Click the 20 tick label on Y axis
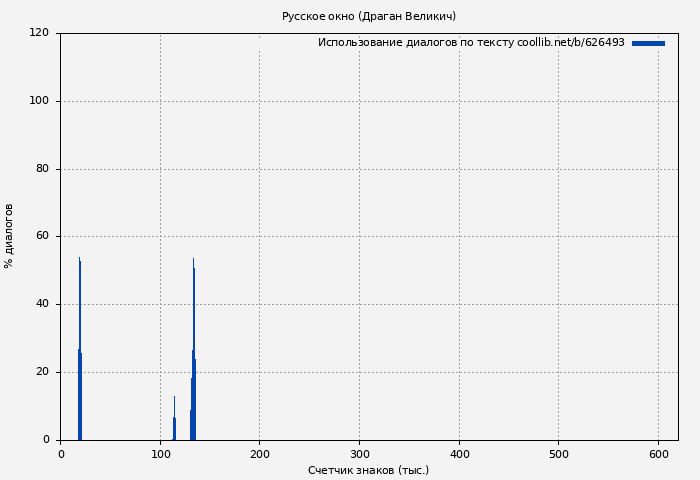 click(x=42, y=372)
